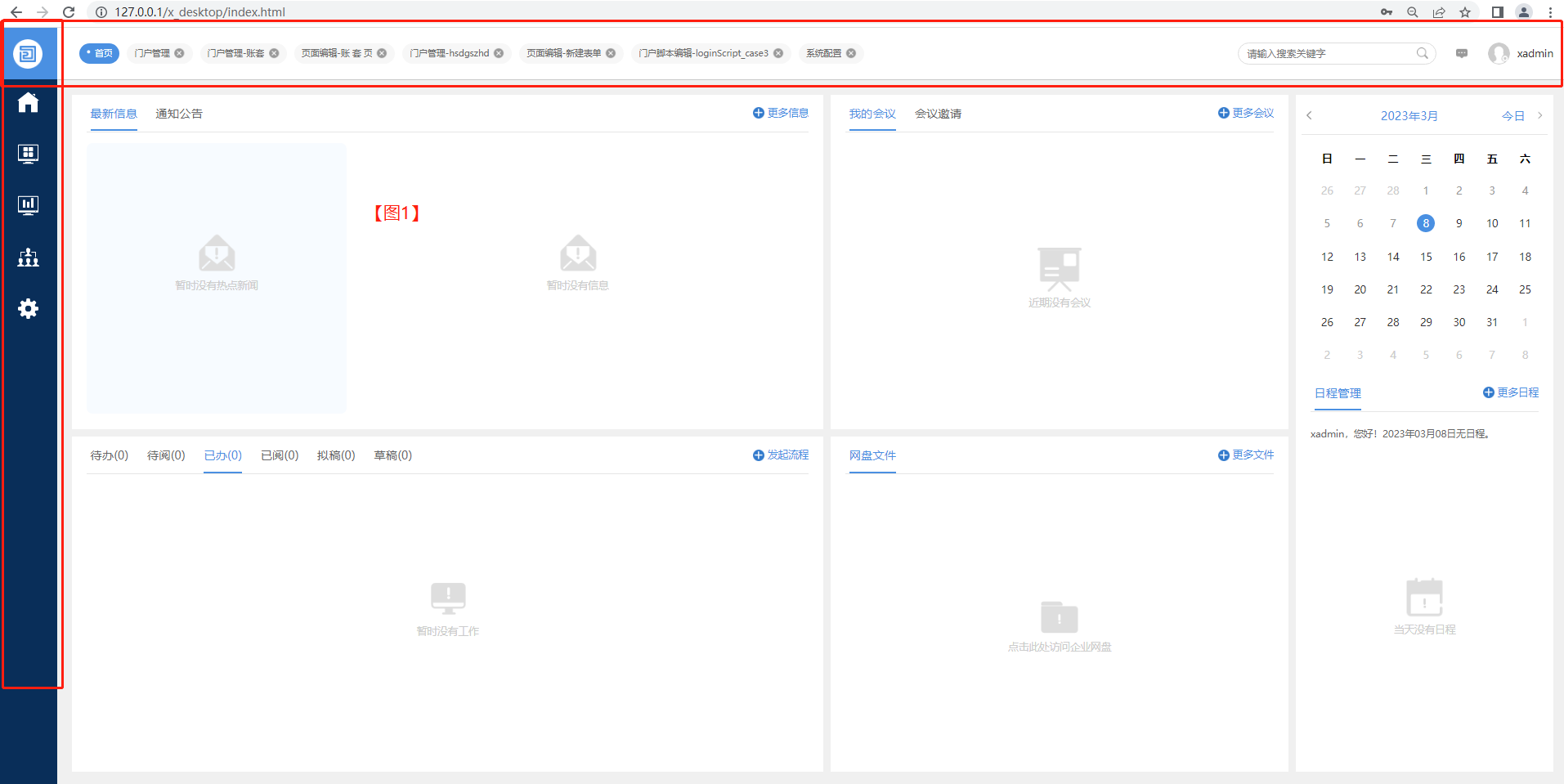The width and height of the screenshot is (1564, 784).
Task: Open the bar chart monitor icon in sidebar
Action: tap(29, 204)
